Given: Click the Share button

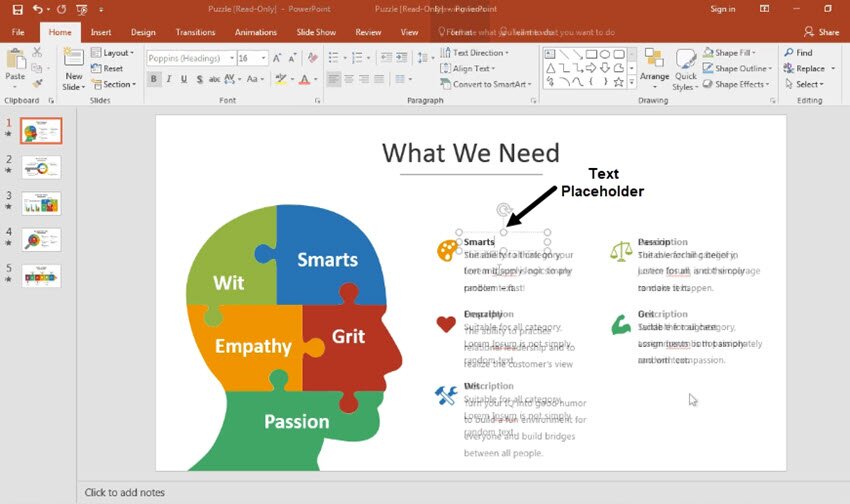Looking at the screenshot, I should point(820,32).
